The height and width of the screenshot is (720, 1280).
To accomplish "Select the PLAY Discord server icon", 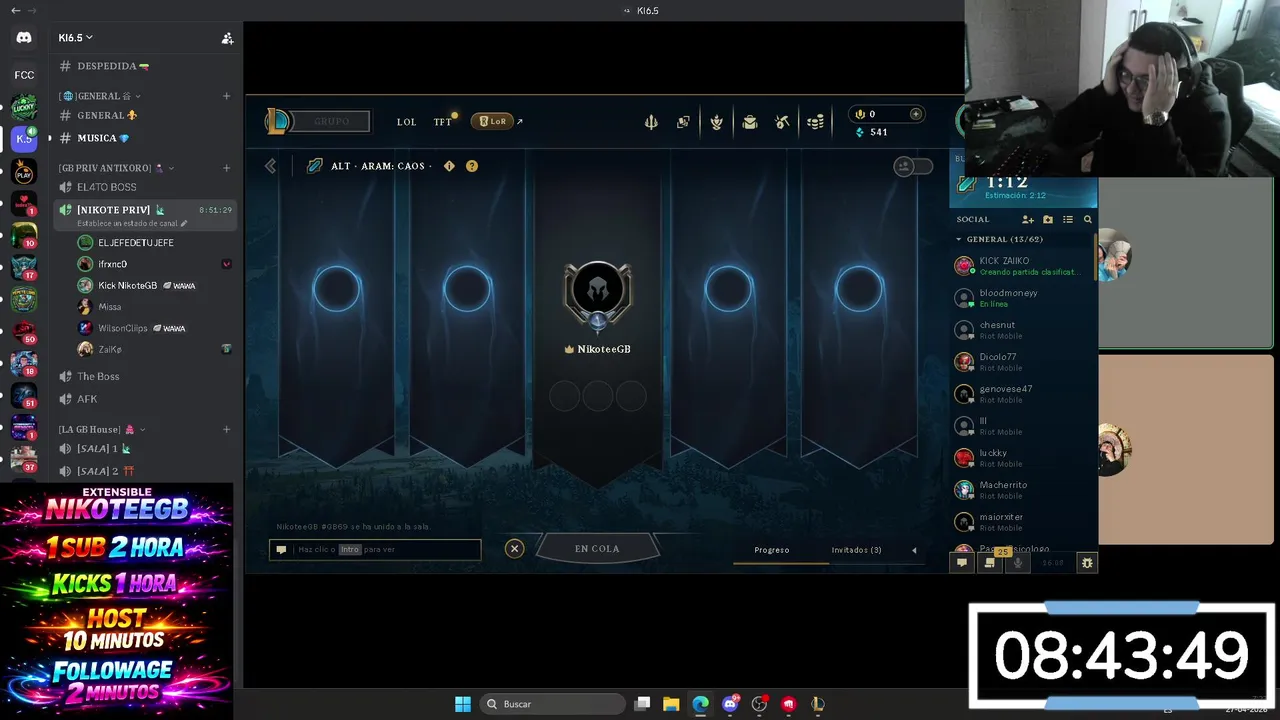I will pos(24,173).
